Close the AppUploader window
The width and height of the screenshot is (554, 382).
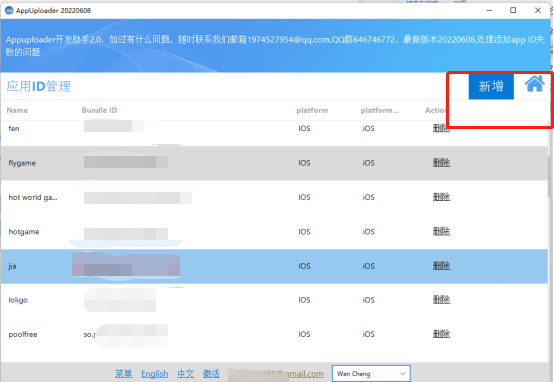tap(538, 10)
